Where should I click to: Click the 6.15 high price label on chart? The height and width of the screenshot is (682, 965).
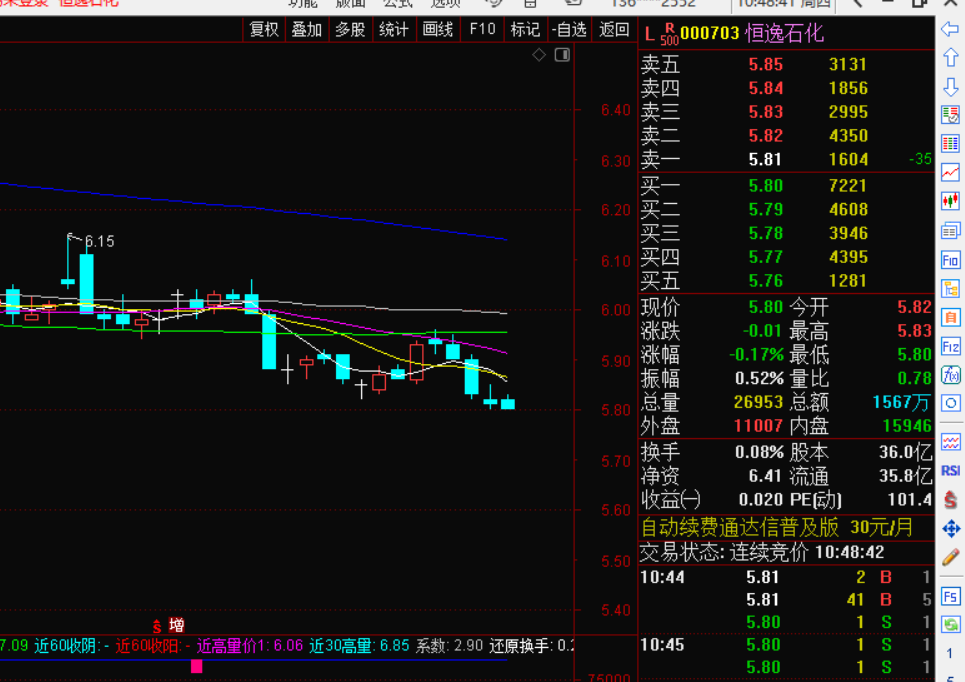click(x=100, y=241)
